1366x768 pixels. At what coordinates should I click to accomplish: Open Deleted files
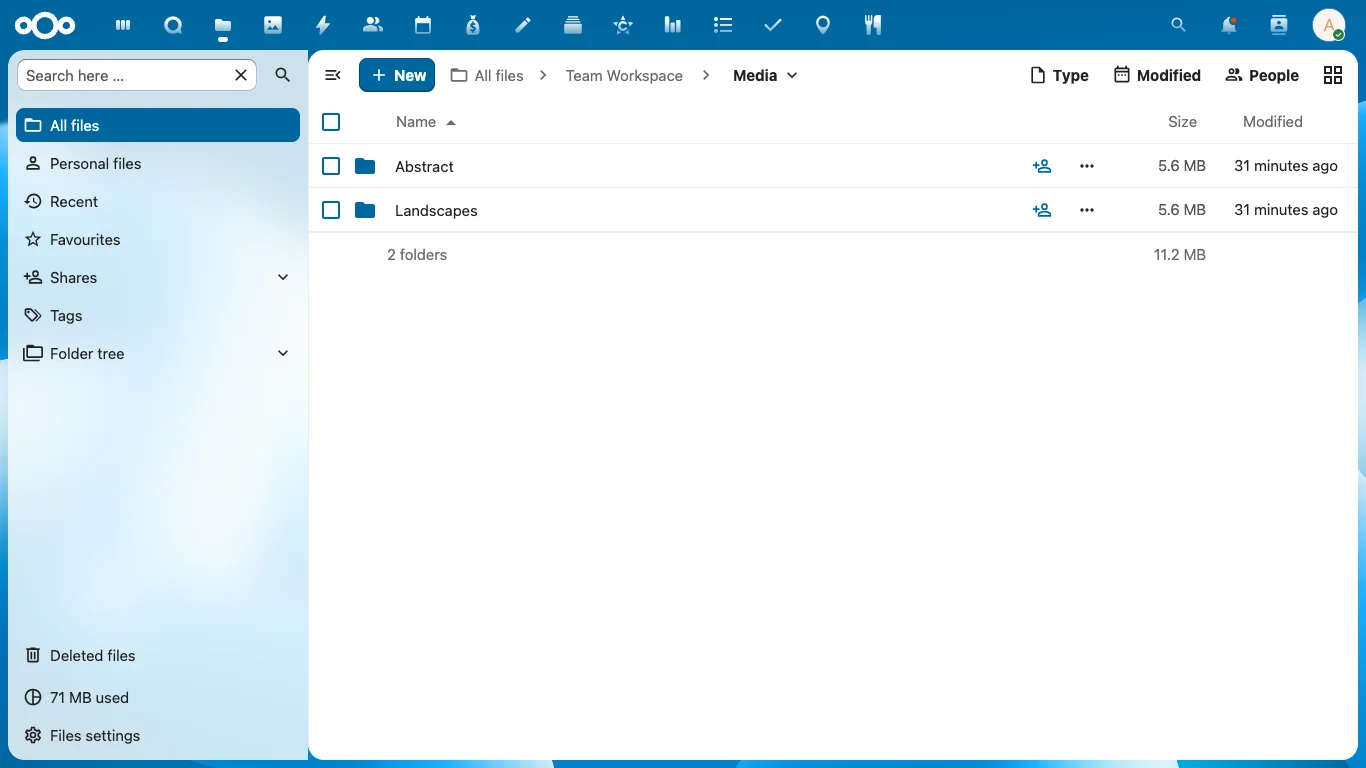[x=158, y=655]
